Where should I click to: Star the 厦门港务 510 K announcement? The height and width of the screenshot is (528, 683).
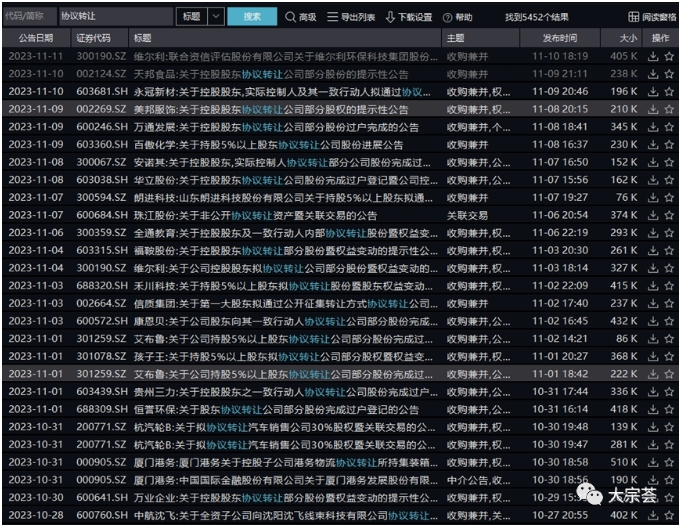669,462
